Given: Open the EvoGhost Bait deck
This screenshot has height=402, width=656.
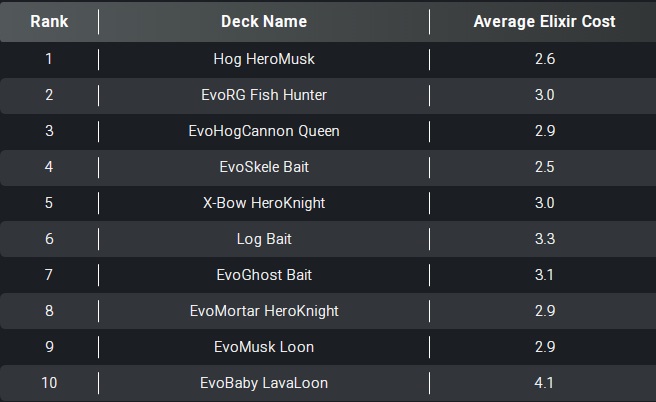Looking at the screenshot, I should click(x=264, y=275).
